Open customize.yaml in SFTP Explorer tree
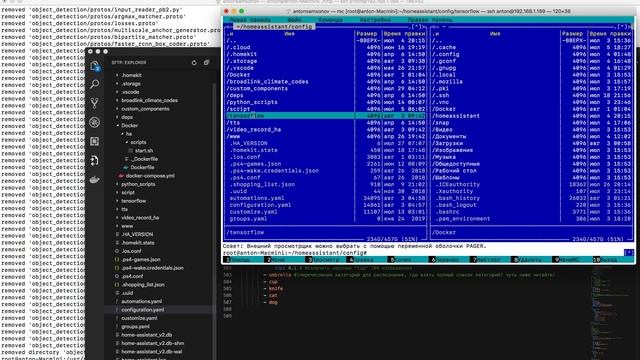This screenshot has width=640, height=360. click(x=139, y=318)
